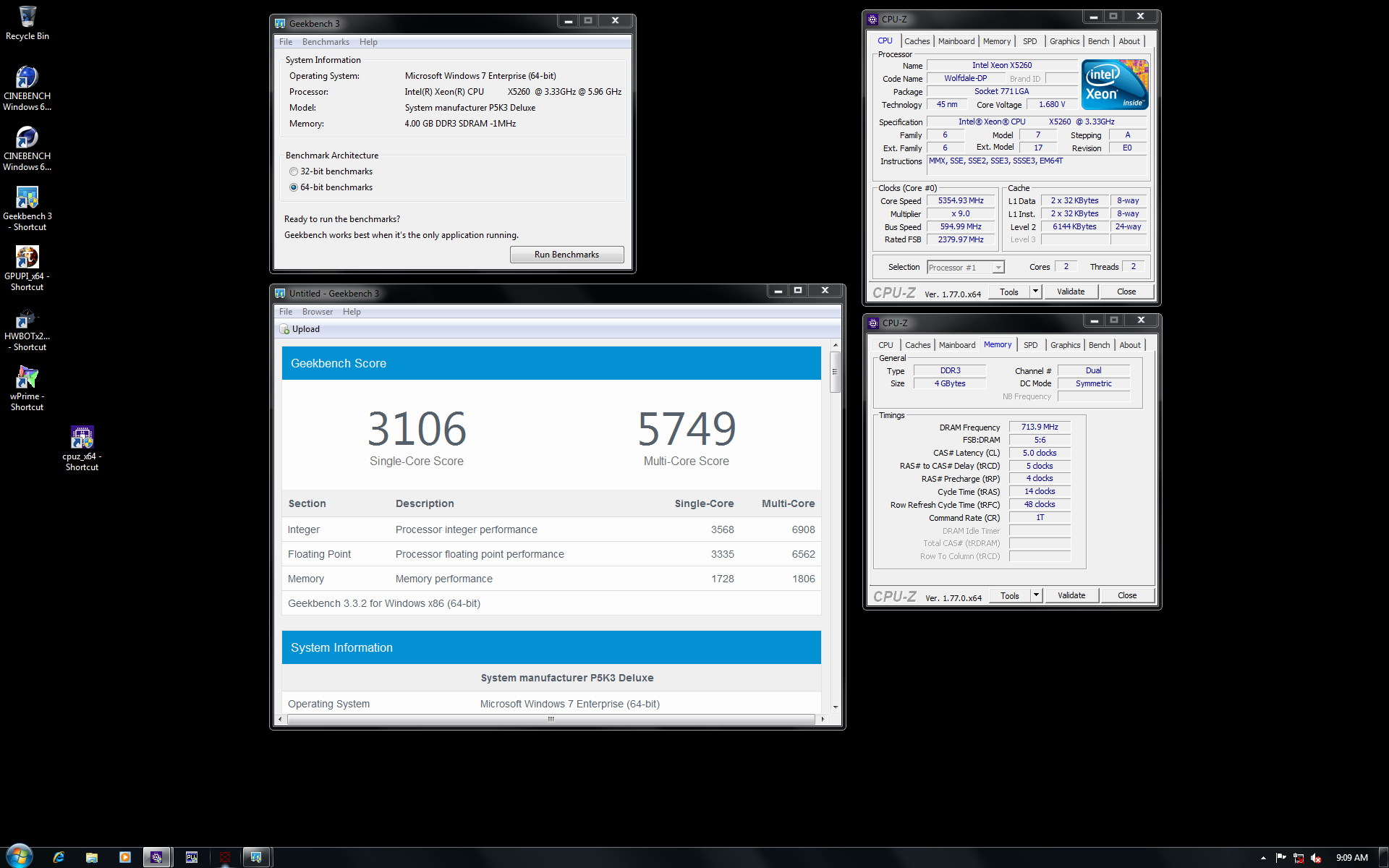Expand Tools arrow in lower CPU-Z window
1389x868 pixels.
point(1036,595)
